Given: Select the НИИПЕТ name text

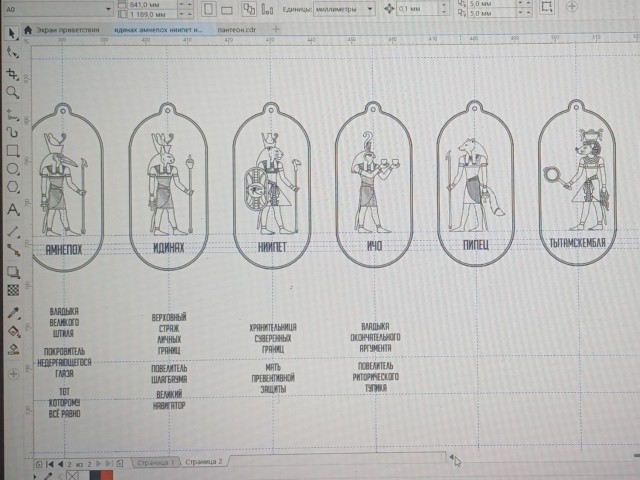Looking at the screenshot, I should click(272, 247).
